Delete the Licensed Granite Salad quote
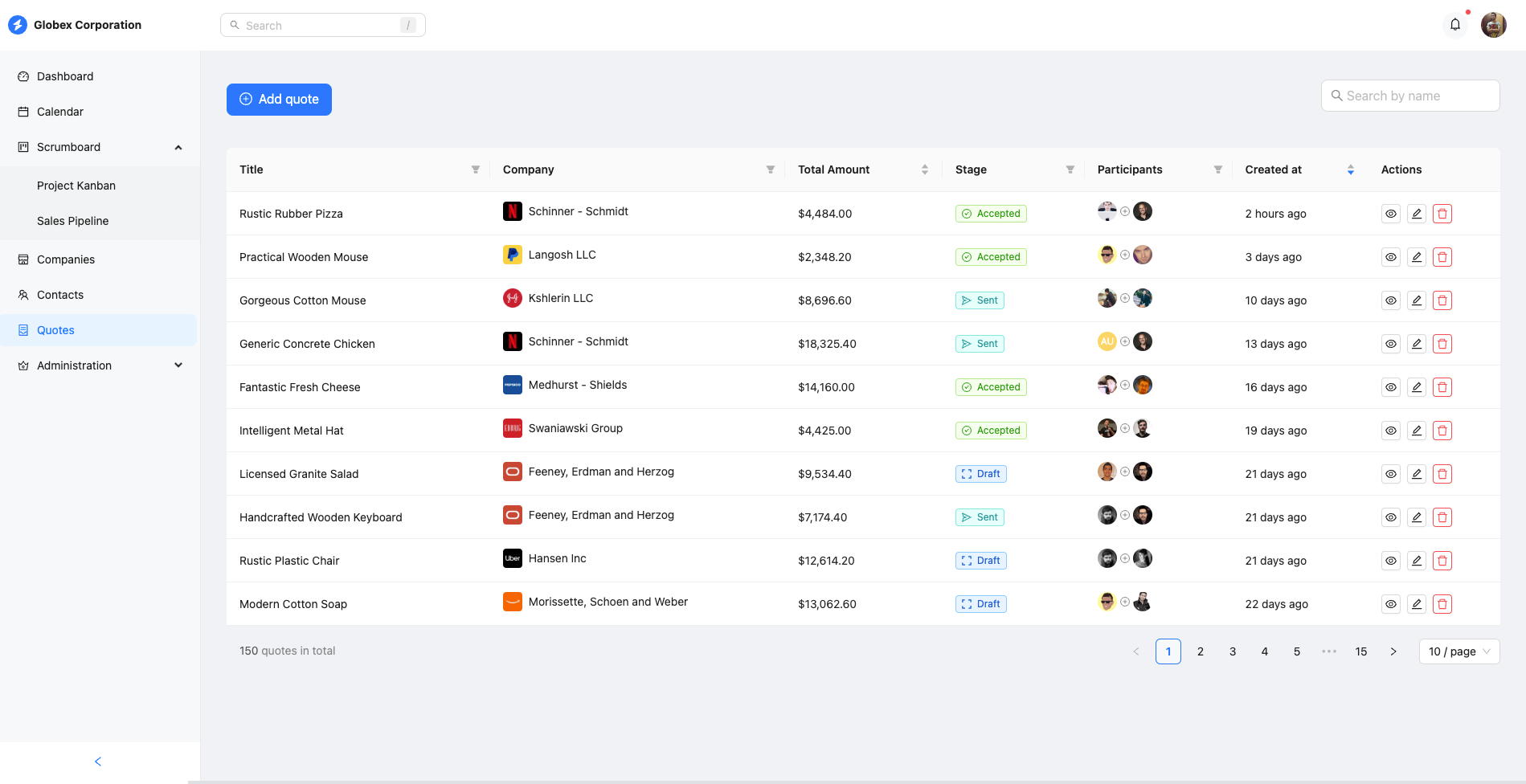 tap(1442, 474)
